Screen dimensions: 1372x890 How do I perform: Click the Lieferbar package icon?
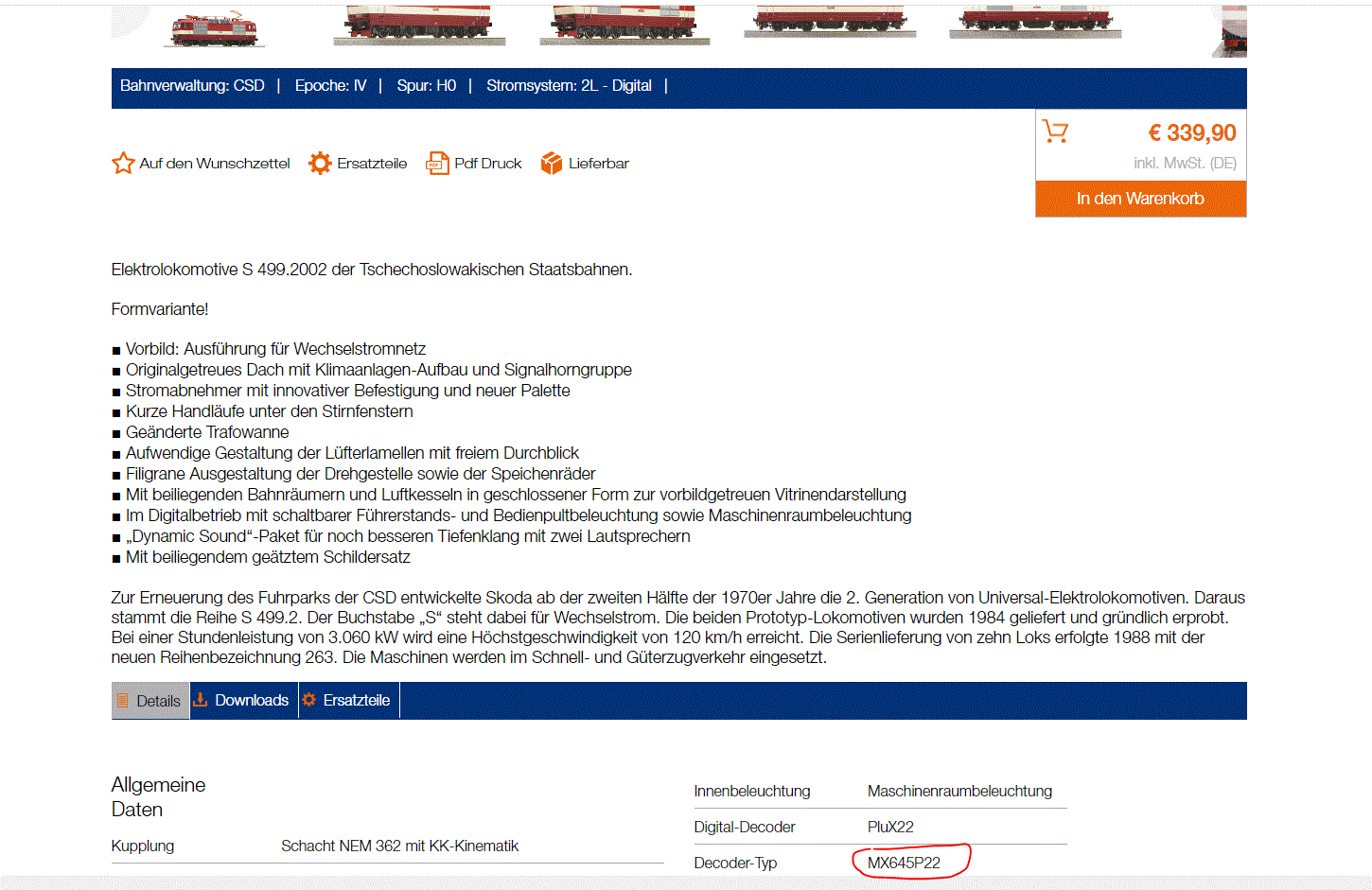pyautogui.click(x=552, y=164)
